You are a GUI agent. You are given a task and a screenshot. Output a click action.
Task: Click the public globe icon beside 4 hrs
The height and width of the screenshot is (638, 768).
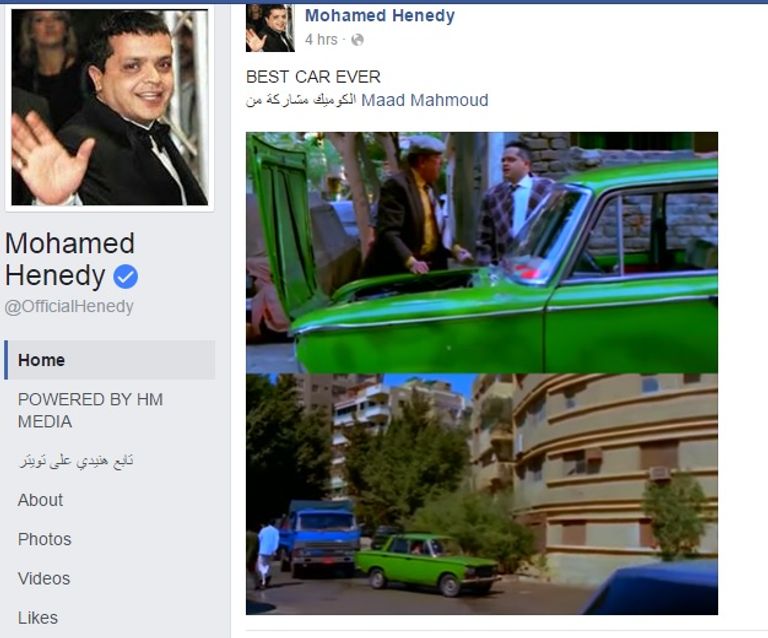[358, 40]
